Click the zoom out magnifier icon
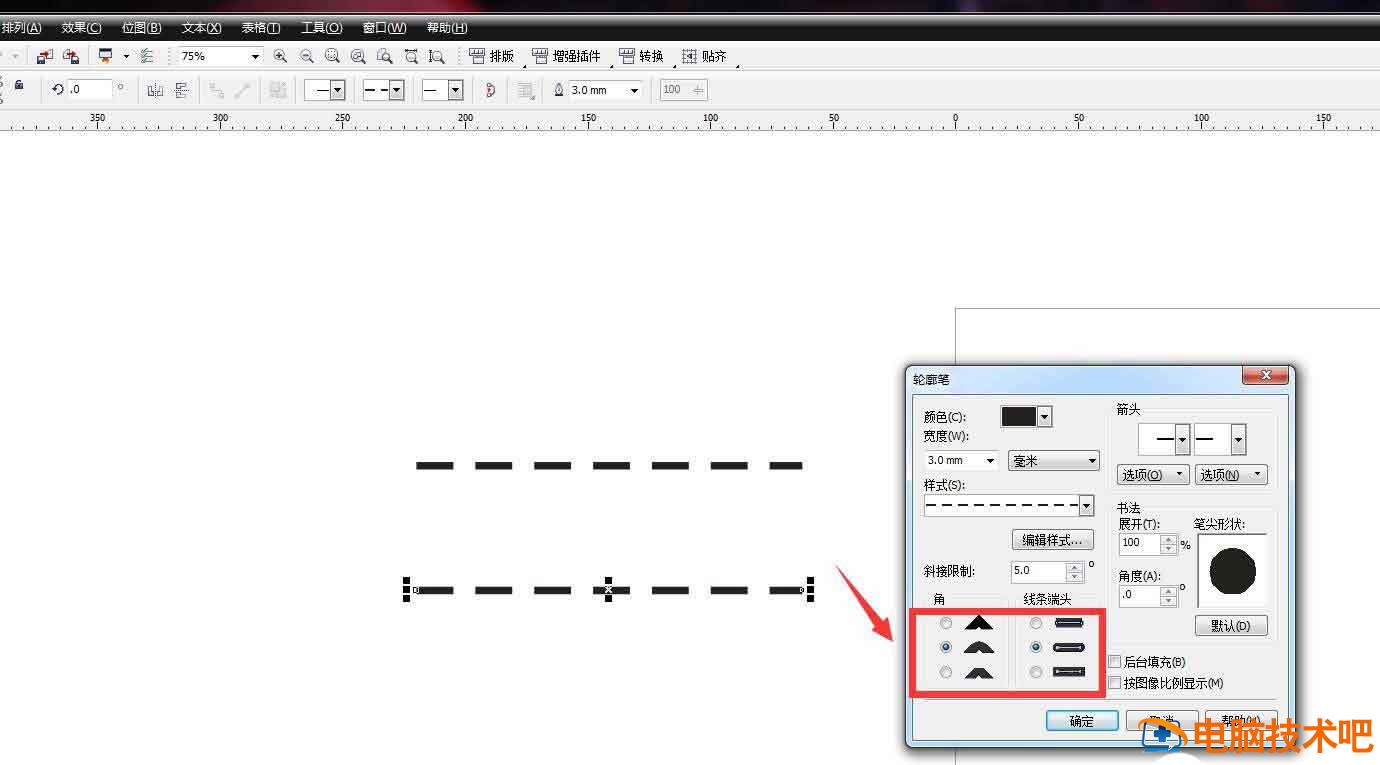The height and width of the screenshot is (765, 1380). [307, 57]
